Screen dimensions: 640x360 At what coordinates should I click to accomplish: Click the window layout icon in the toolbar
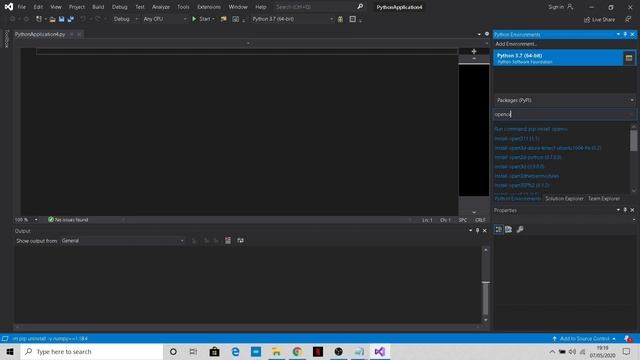click(353, 19)
